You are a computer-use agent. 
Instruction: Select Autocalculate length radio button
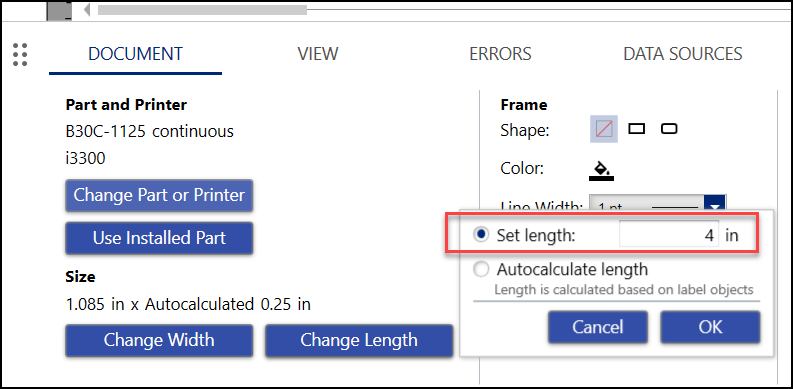[x=481, y=270]
